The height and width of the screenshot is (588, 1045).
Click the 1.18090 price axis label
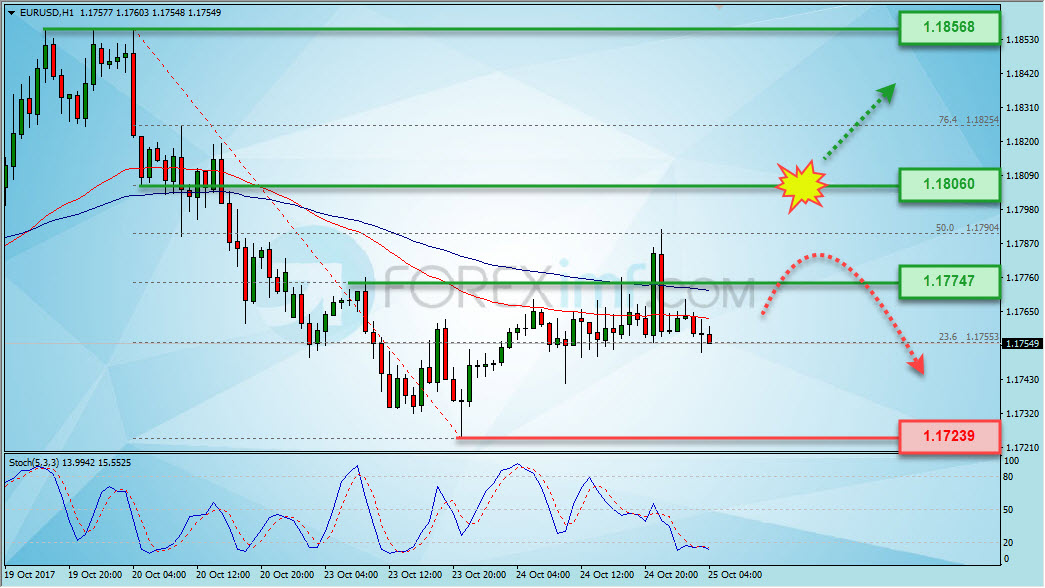tap(1022, 175)
